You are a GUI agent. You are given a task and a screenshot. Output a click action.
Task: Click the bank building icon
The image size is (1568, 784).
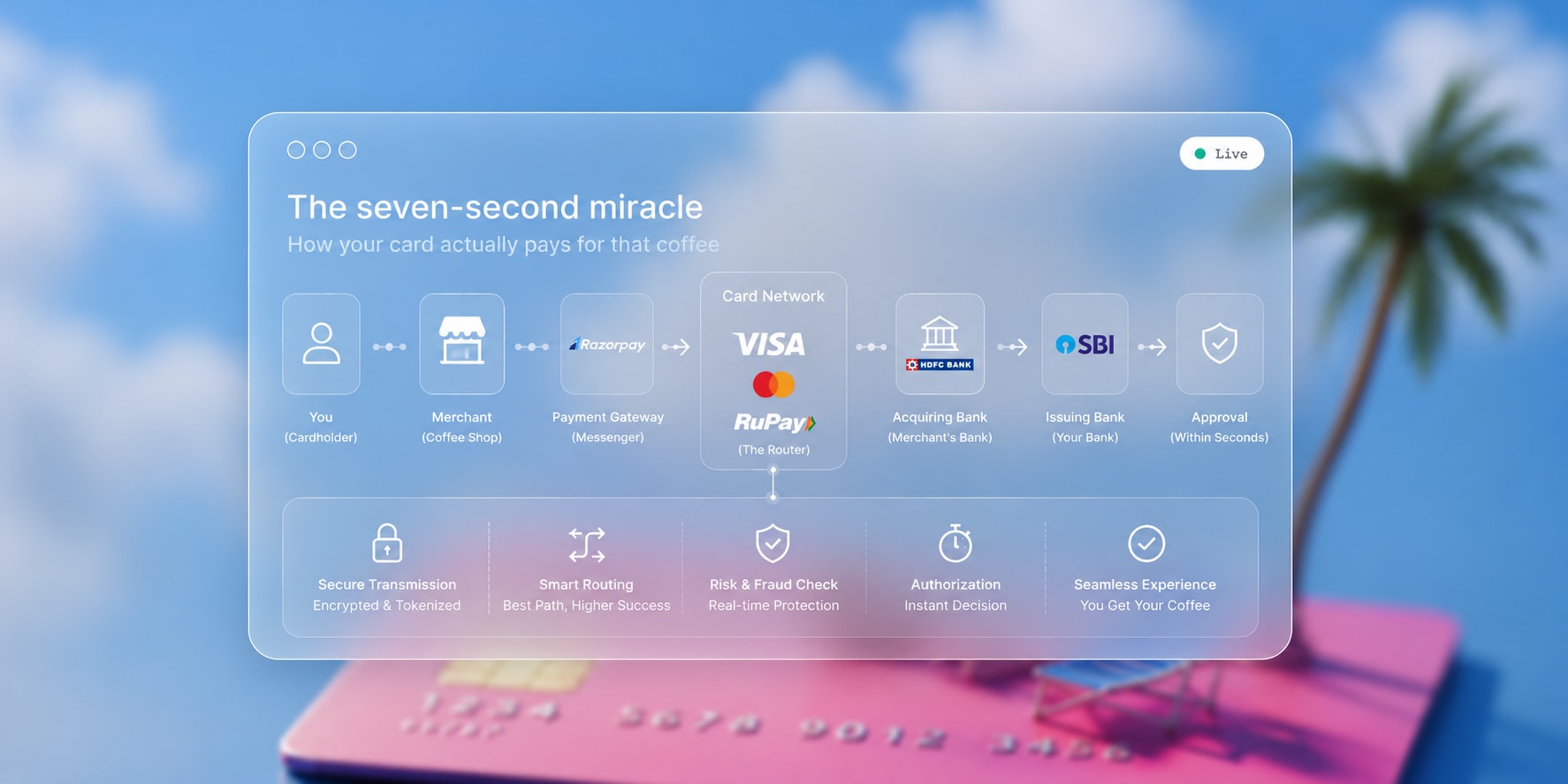point(940,334)
